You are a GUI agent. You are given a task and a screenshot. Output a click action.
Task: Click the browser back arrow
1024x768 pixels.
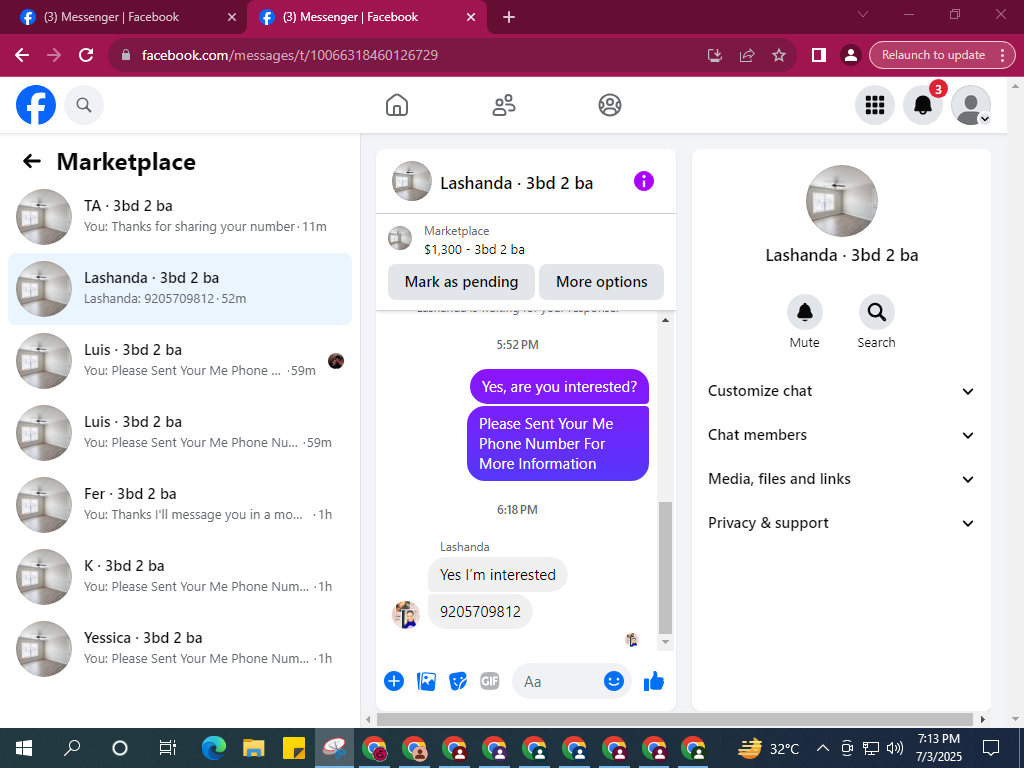[22, 56]
